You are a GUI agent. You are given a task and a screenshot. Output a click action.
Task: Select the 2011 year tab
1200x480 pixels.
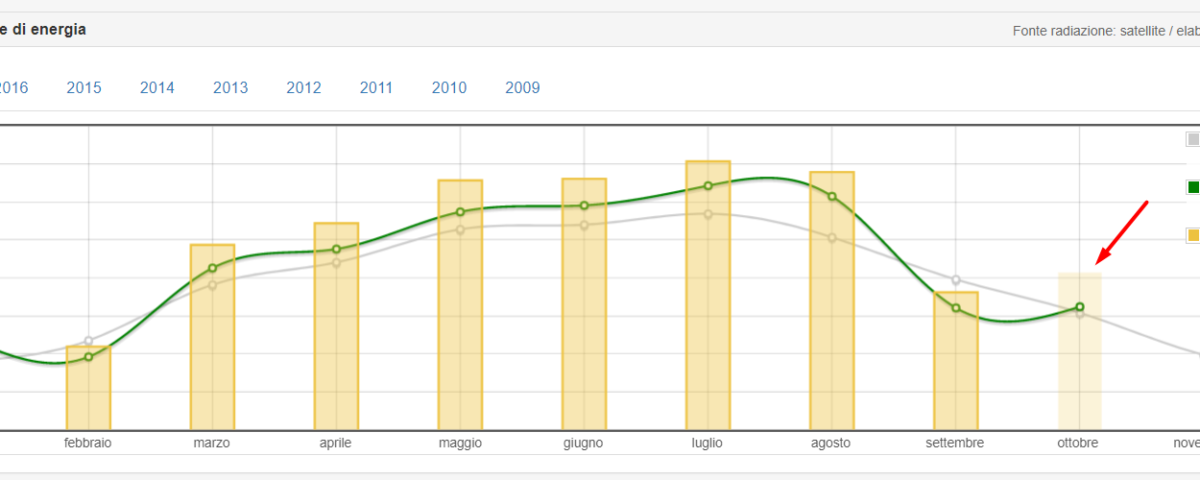(376, 88)
